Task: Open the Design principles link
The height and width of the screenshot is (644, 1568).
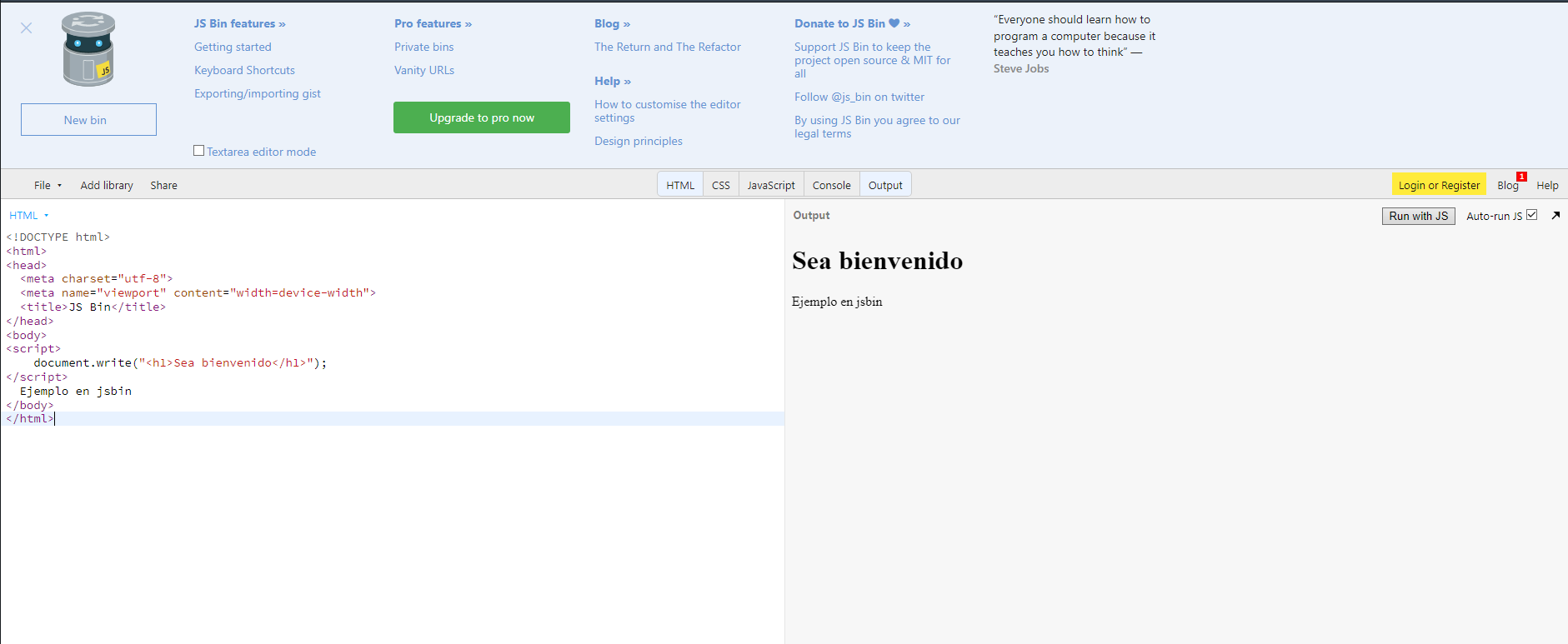Action: (639, 141)
